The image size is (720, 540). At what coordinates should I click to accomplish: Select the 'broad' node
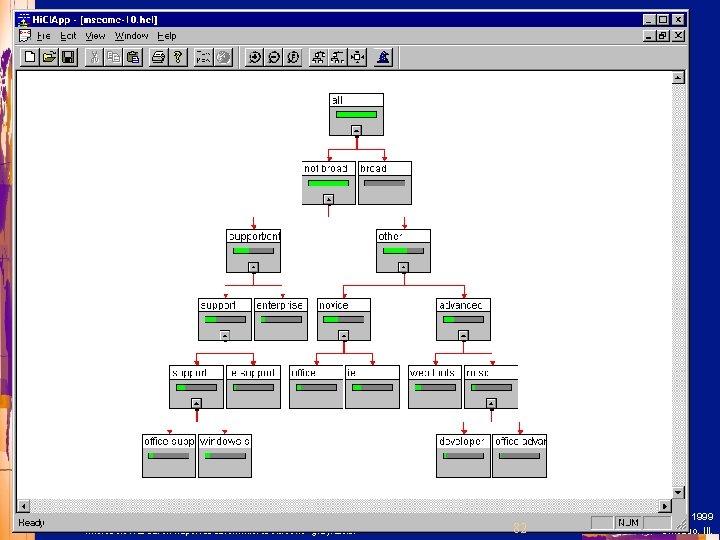385,183
